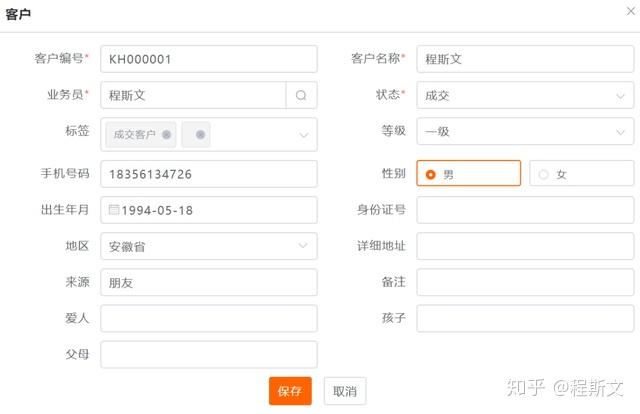The height and width of the screenshot is (414, 640).
Task: Click the 来源 input field
Action: 209,283
